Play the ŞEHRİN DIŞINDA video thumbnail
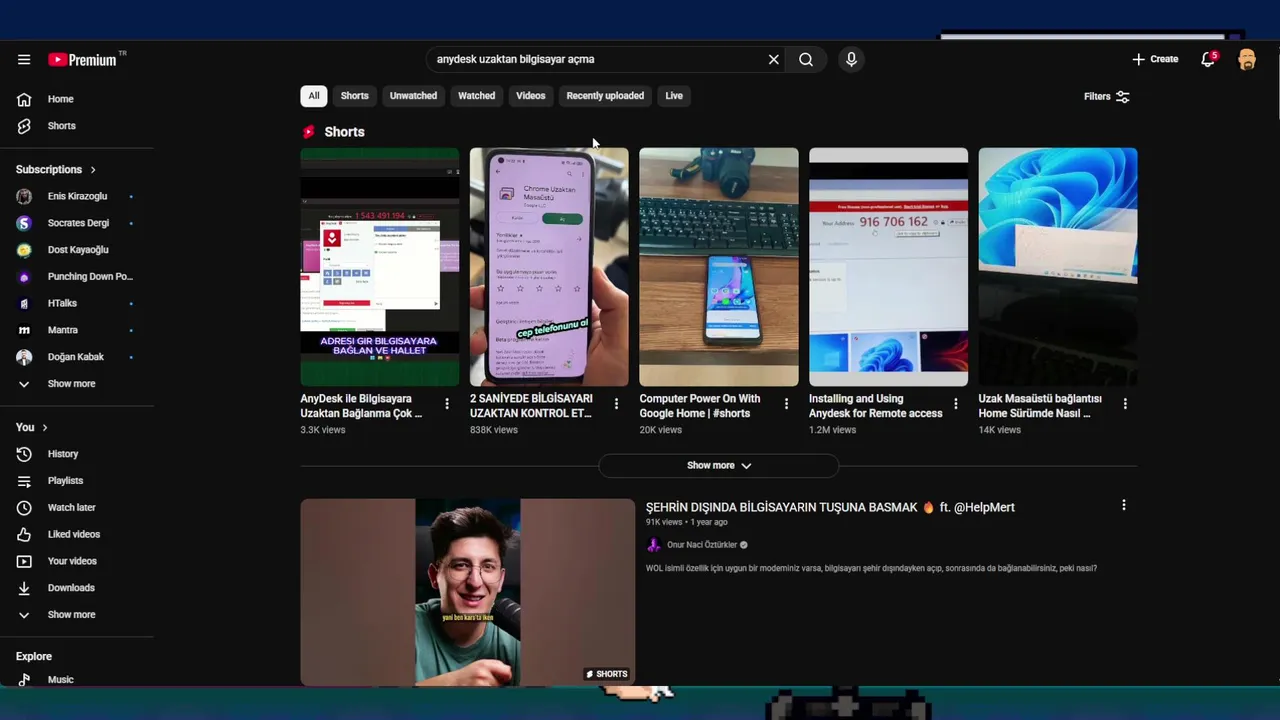 [x=468, y=592]
